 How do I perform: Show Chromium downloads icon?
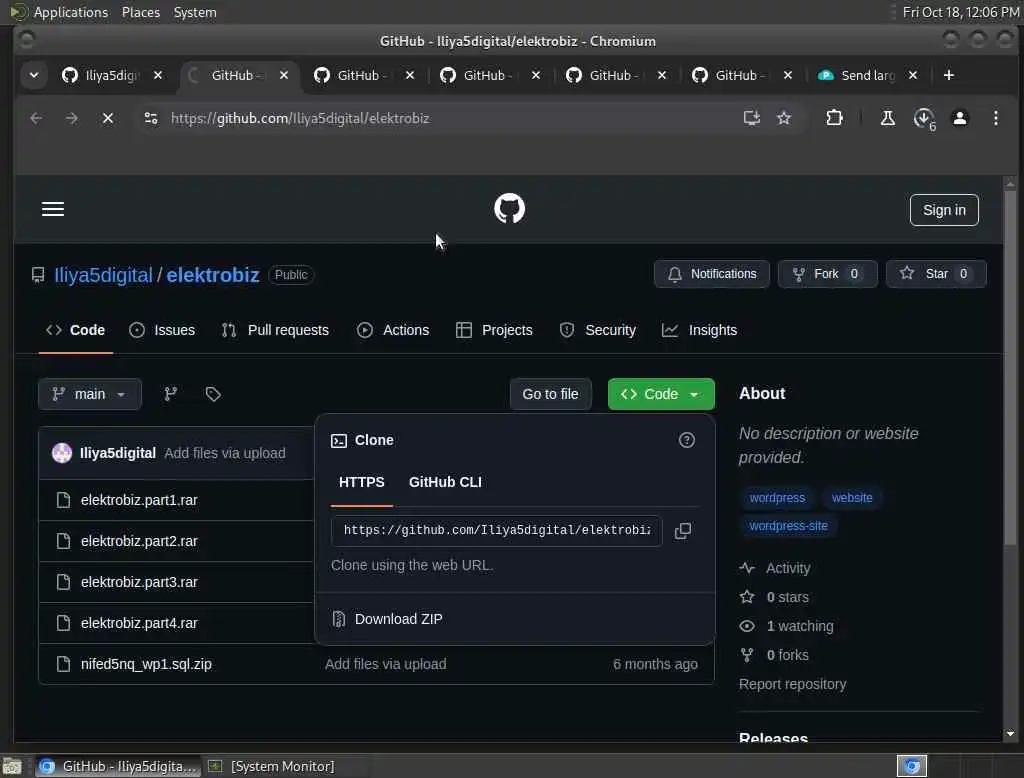[923, 118]
